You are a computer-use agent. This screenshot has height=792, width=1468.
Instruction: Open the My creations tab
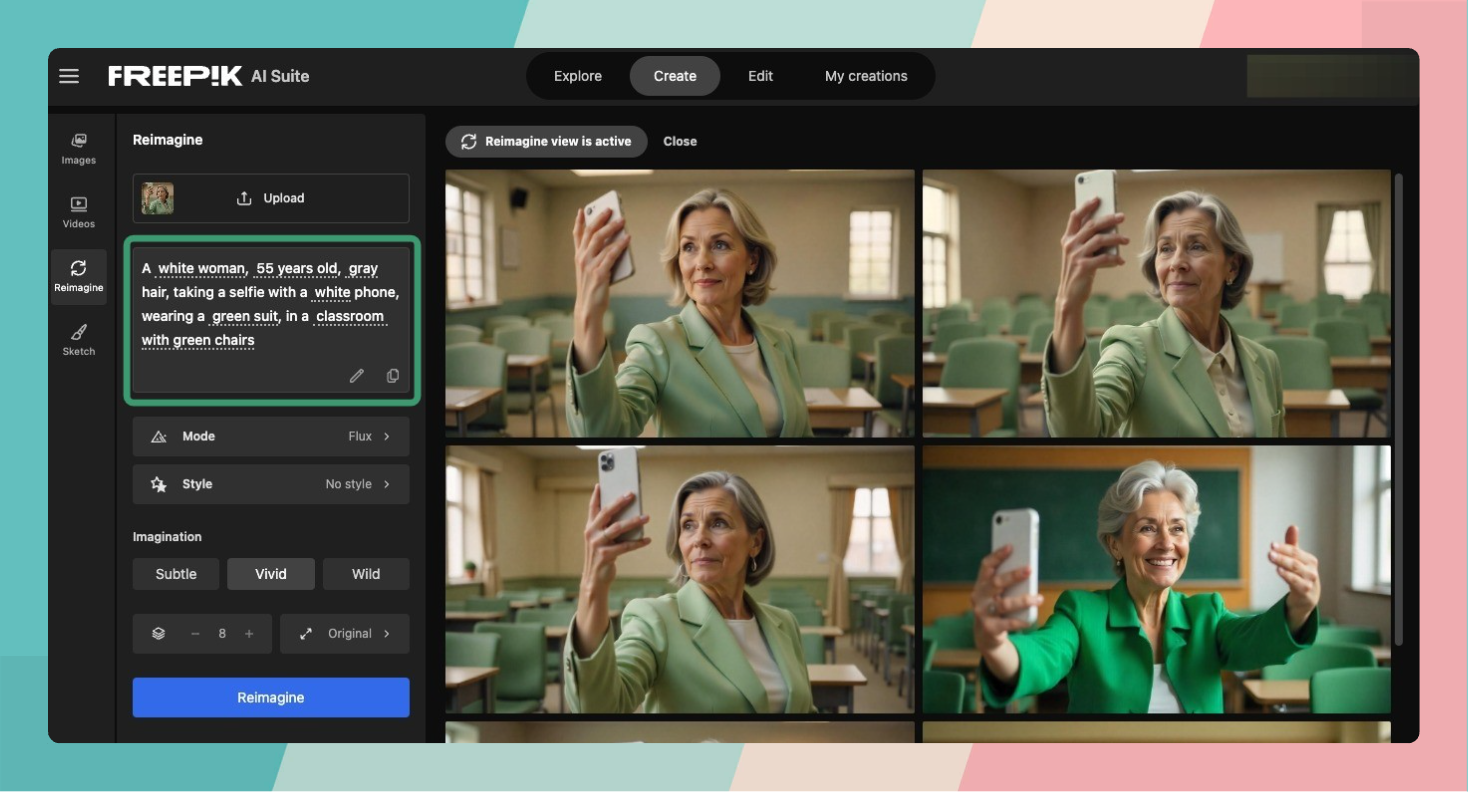pyautogui.click(x=866, y=76)
